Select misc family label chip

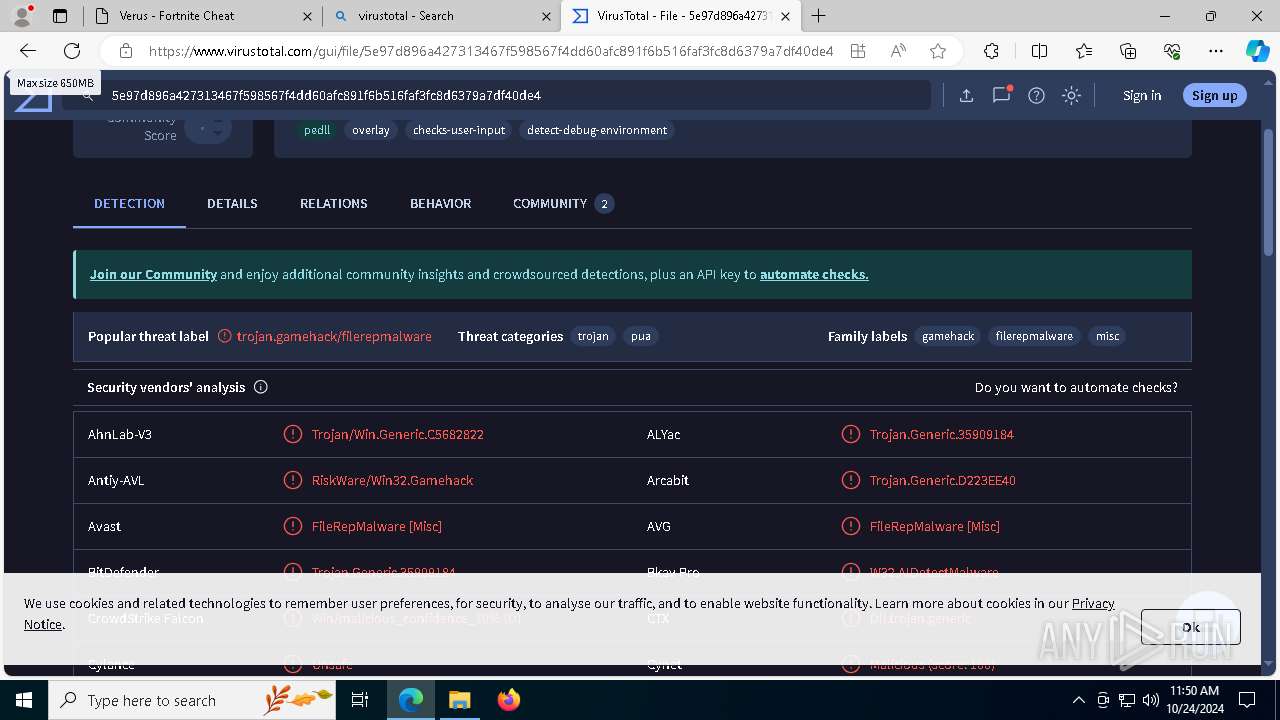click(1107, 336)
